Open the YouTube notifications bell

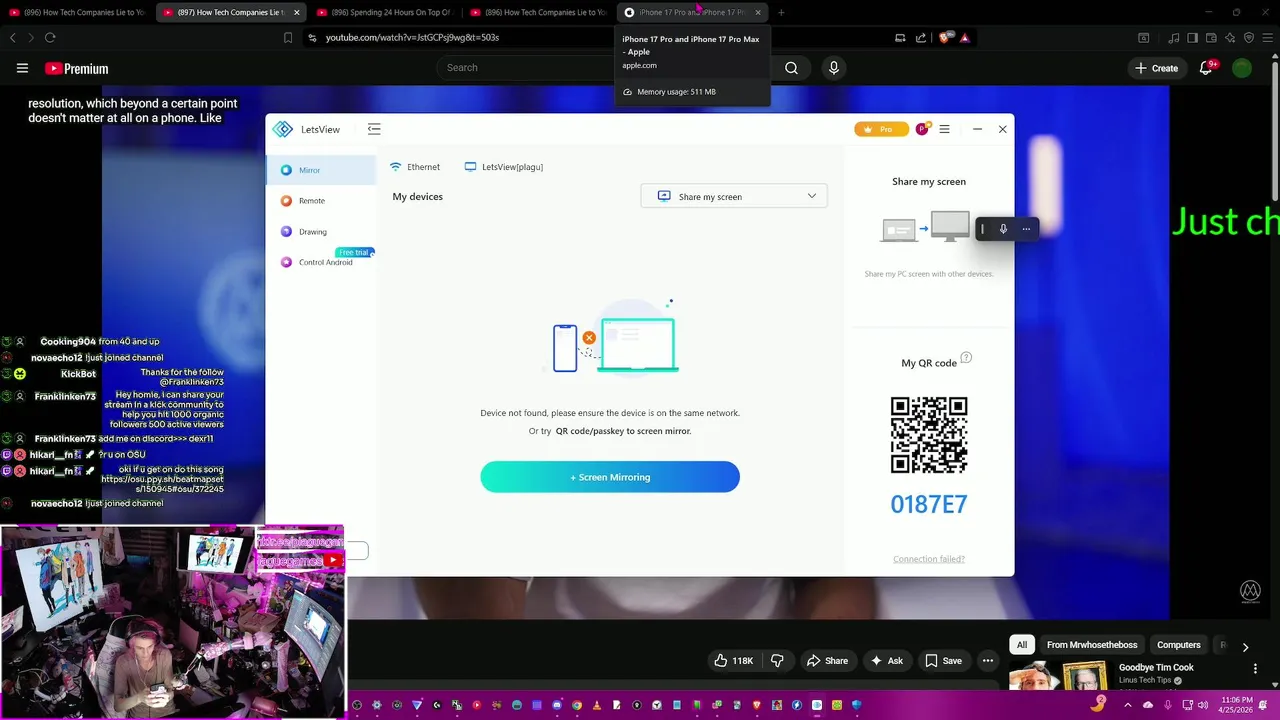pos(1207,68)
